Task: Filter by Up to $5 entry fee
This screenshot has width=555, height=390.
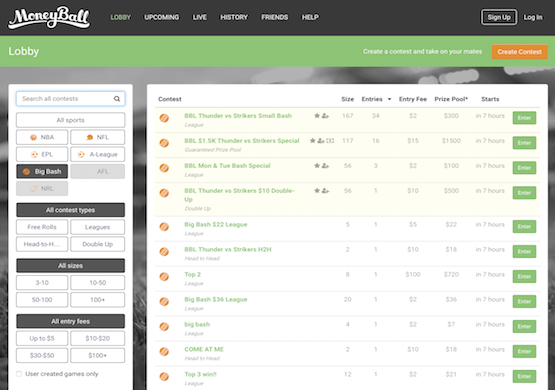Action: (x=42, y=338)
